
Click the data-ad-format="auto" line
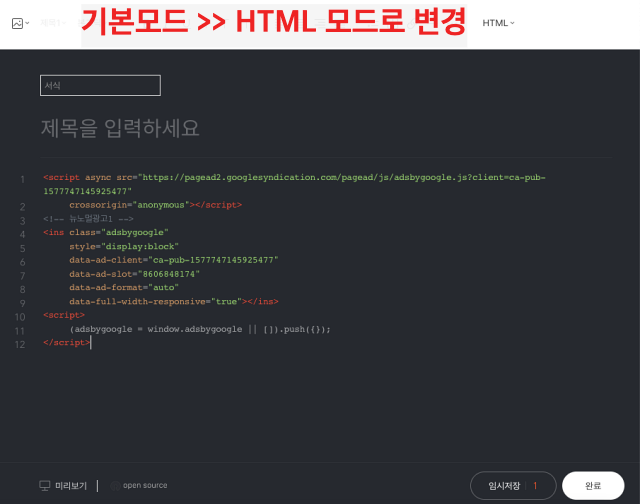[x=124, y=288]
